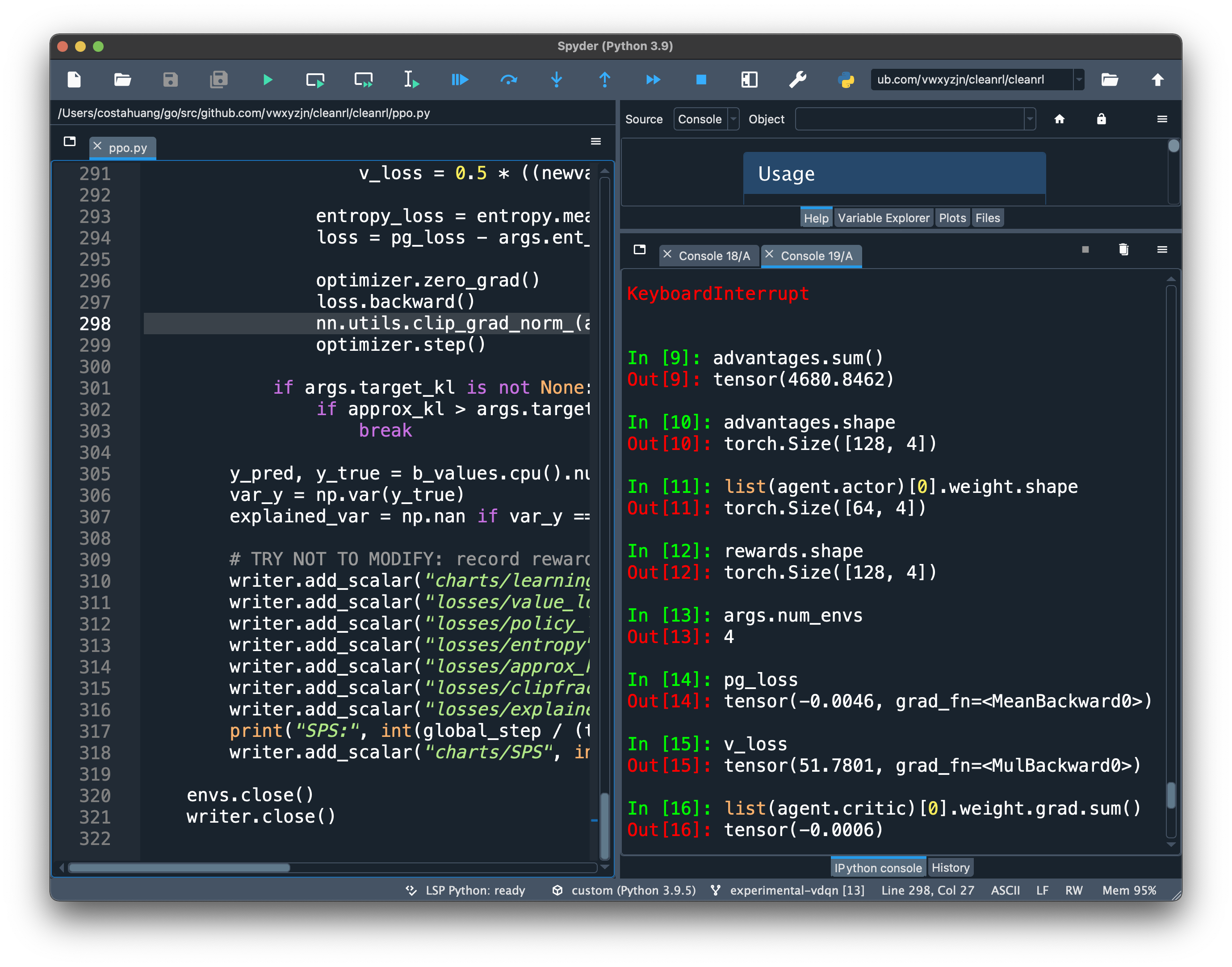Screen dimensions: 1232x967
Task: Close Console 18/A tab
Action: 668,255
